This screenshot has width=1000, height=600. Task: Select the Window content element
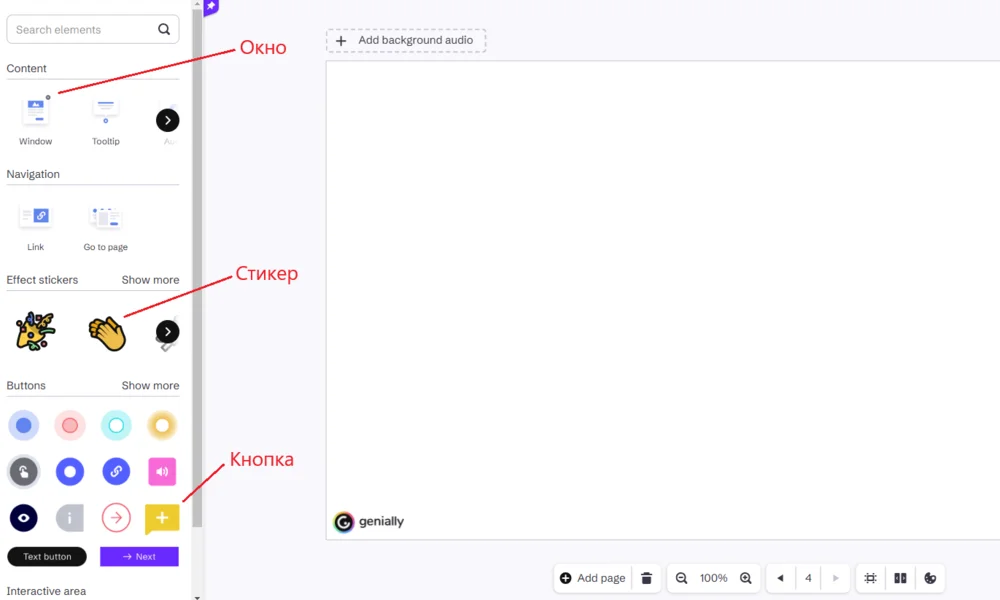click(35, 121)
